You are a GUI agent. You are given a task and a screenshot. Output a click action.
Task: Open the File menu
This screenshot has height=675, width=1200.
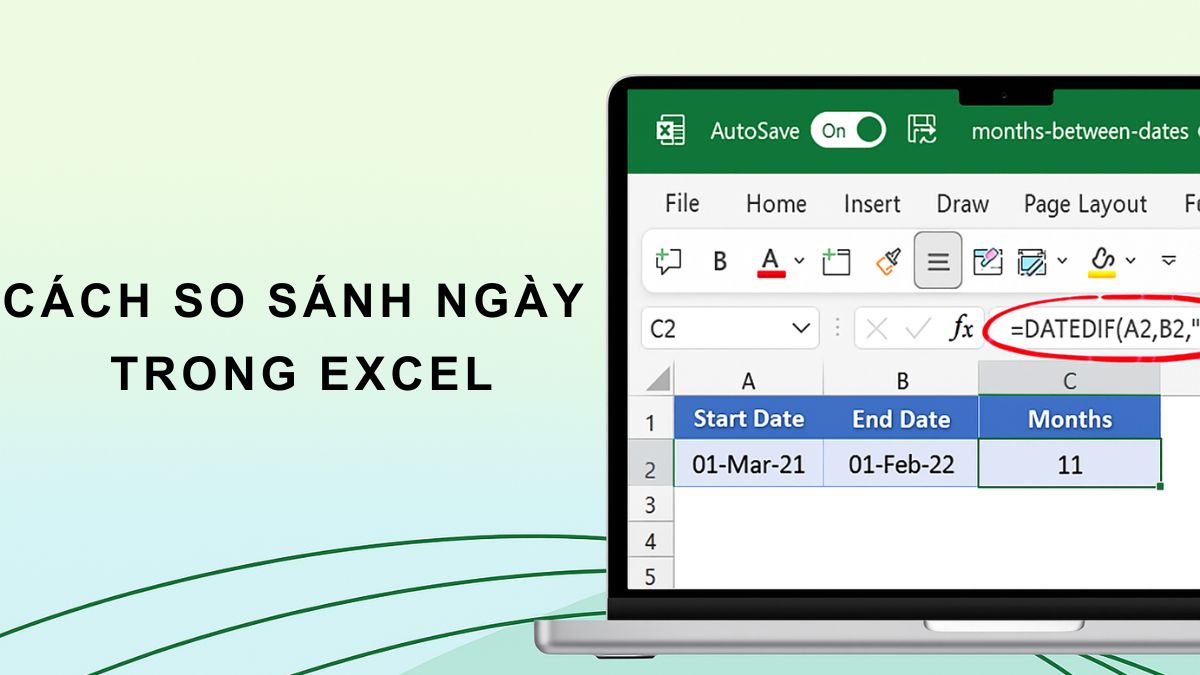pos(682,204)
